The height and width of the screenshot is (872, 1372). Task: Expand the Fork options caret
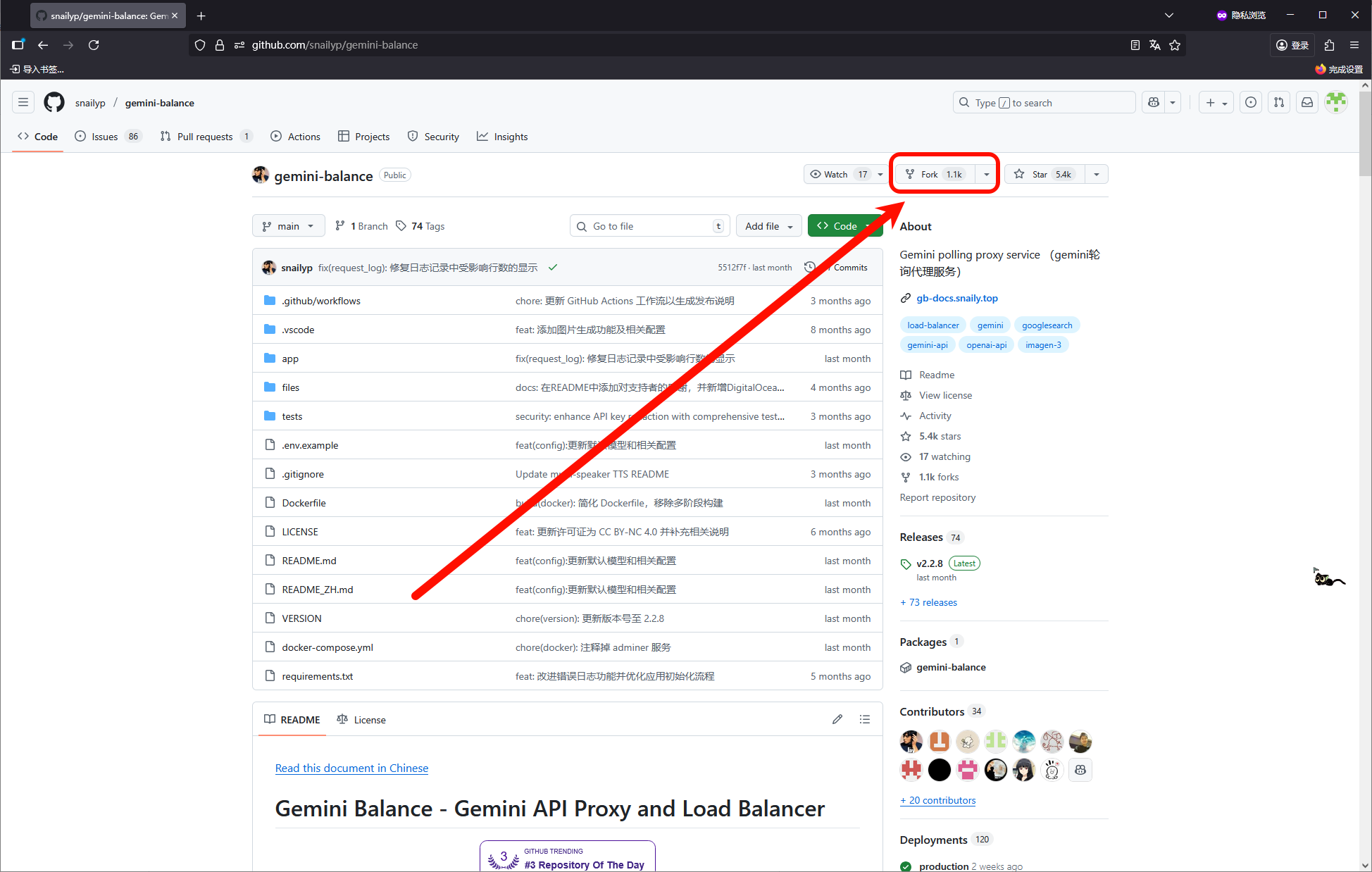pos(987,174)
